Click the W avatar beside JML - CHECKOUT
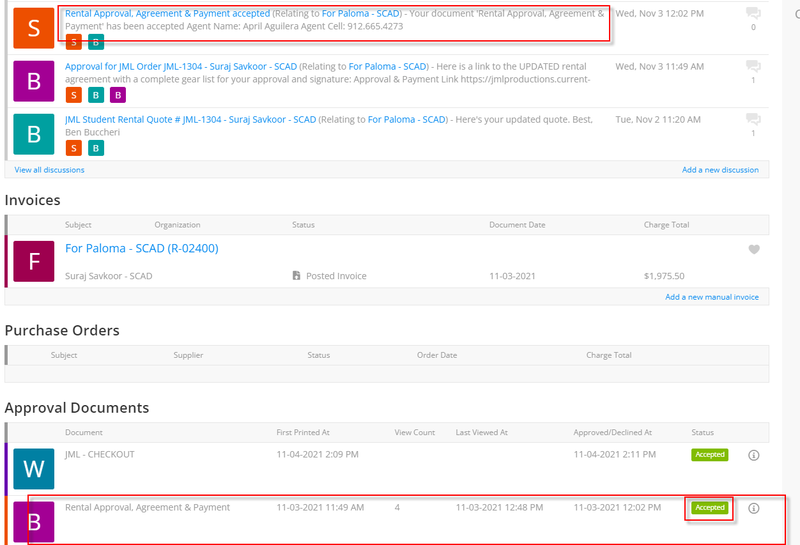 coord(34,467)
